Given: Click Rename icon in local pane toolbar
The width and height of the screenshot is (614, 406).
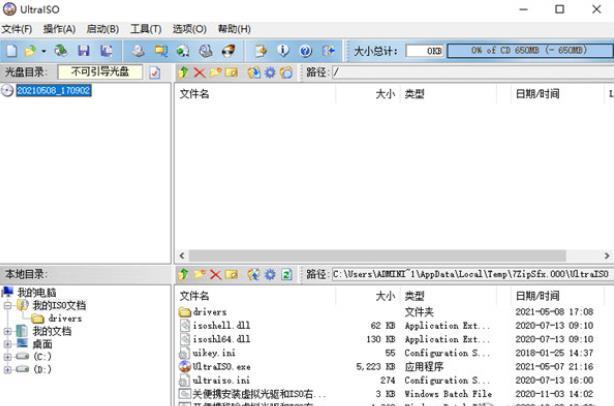Looking at the screenshot, I should pyautogui.click(x=231, y=274).
